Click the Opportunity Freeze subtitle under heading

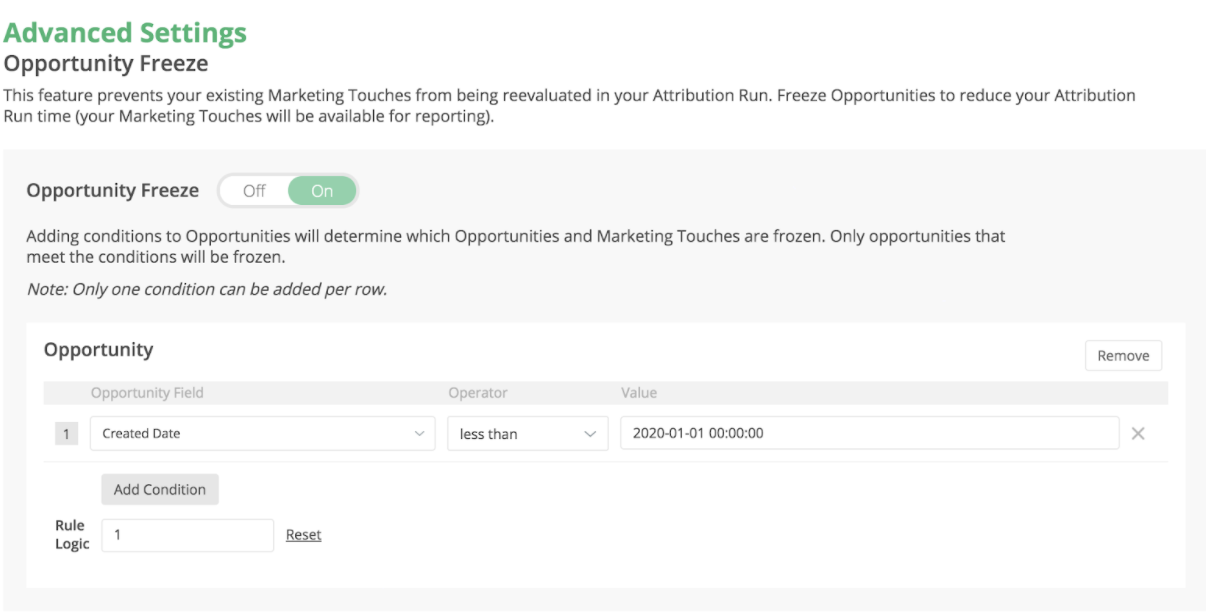tap(106, 64)
